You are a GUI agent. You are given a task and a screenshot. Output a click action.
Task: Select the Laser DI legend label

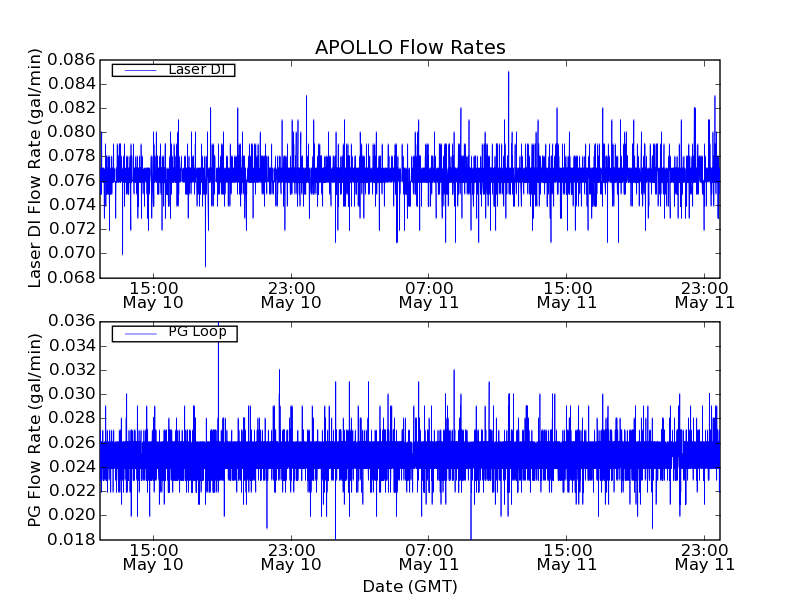[196, 69]
